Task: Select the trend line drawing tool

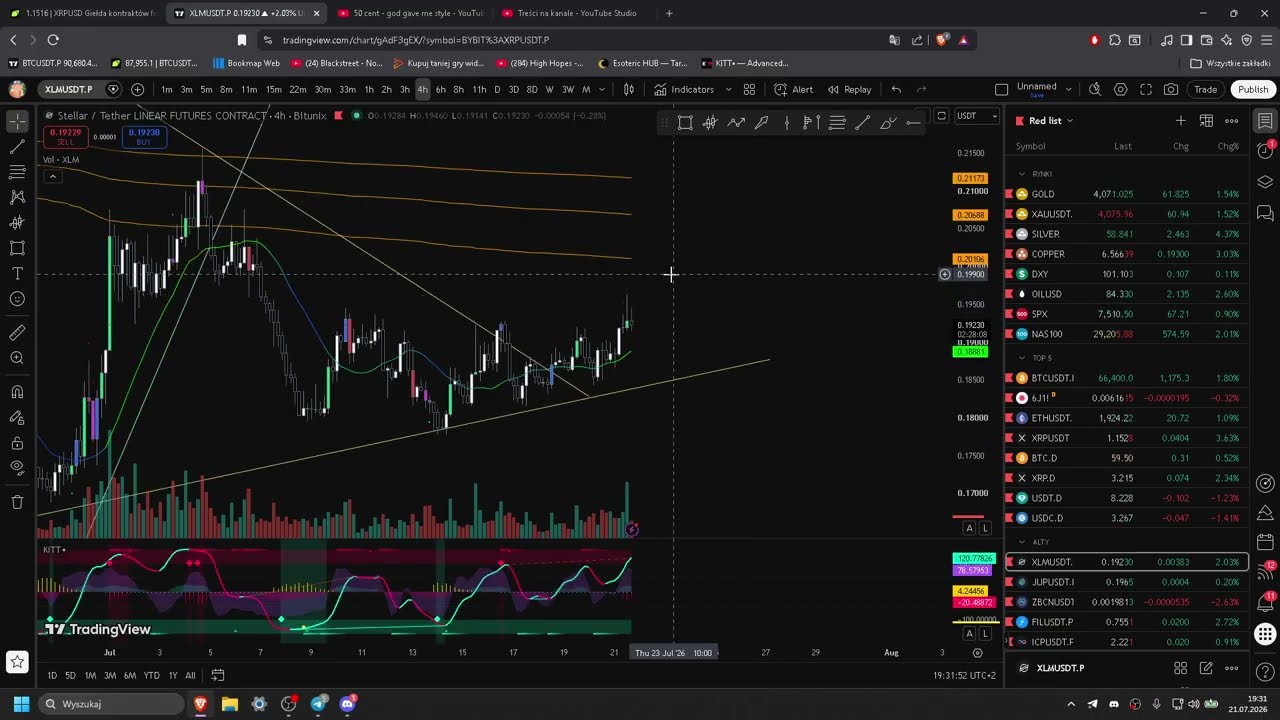Action: point(17,147)
